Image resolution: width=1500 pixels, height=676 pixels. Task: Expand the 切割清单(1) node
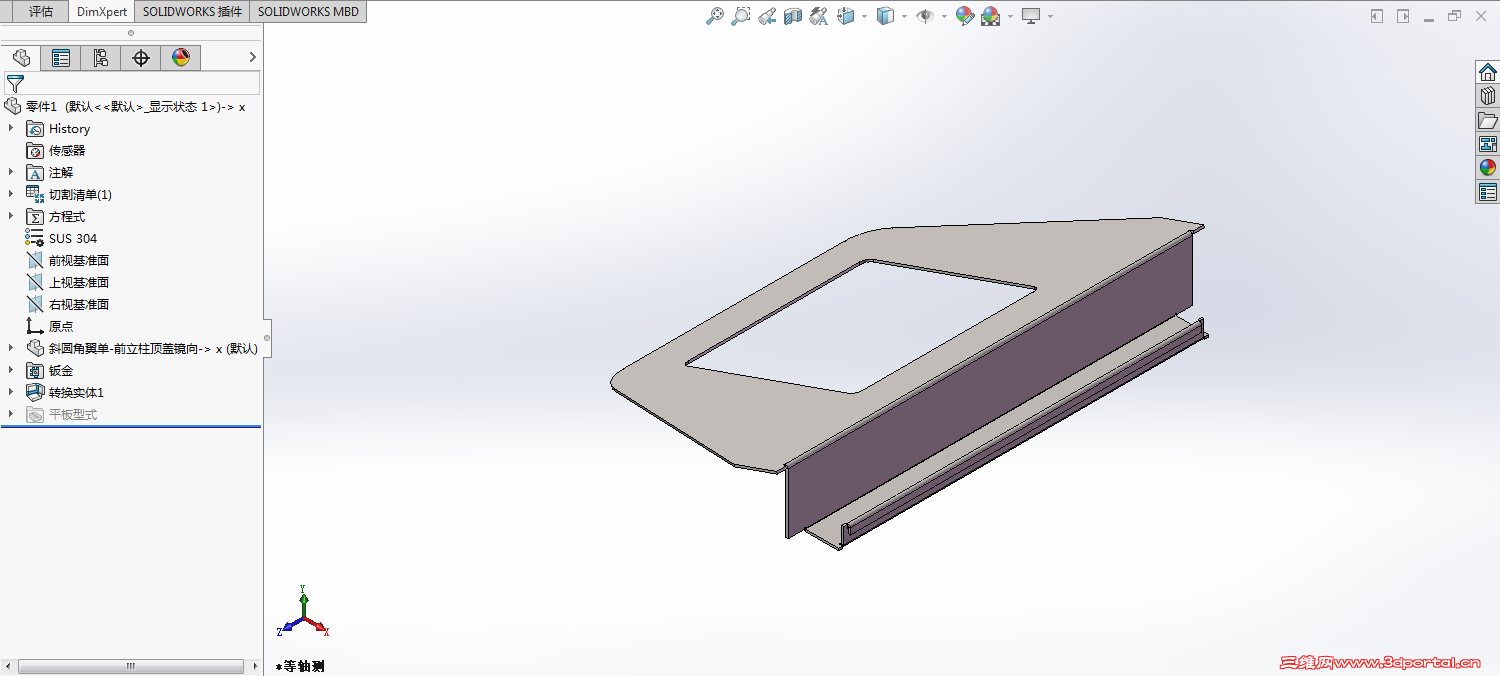tap(11, 194)
